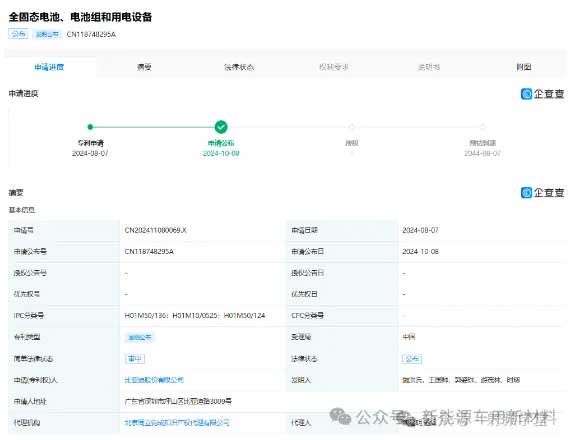Open the 法律状态 tab
The width and height of the screenshot is (575, 440).
[239, 67]
